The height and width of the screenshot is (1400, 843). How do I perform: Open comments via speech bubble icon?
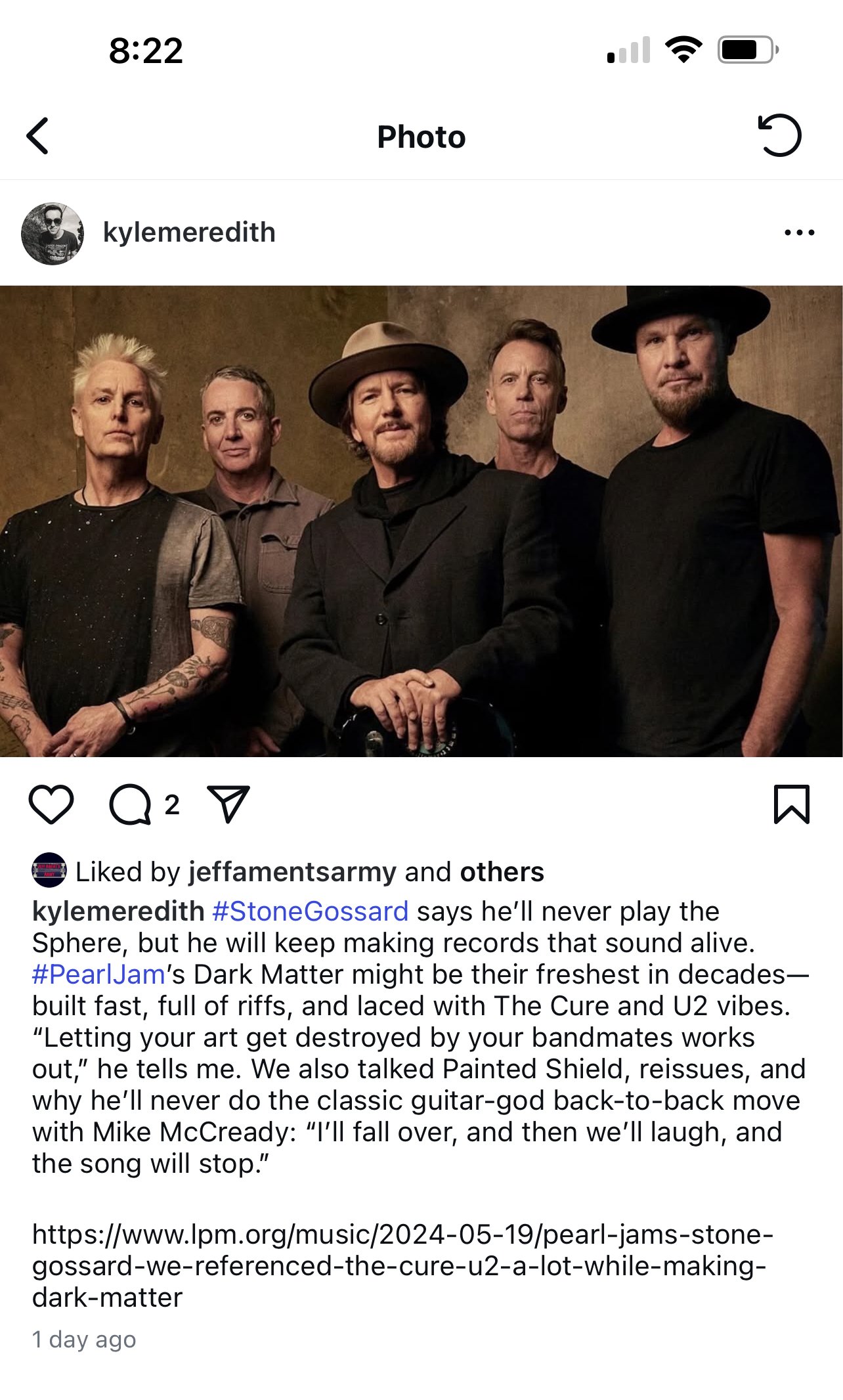131,804
